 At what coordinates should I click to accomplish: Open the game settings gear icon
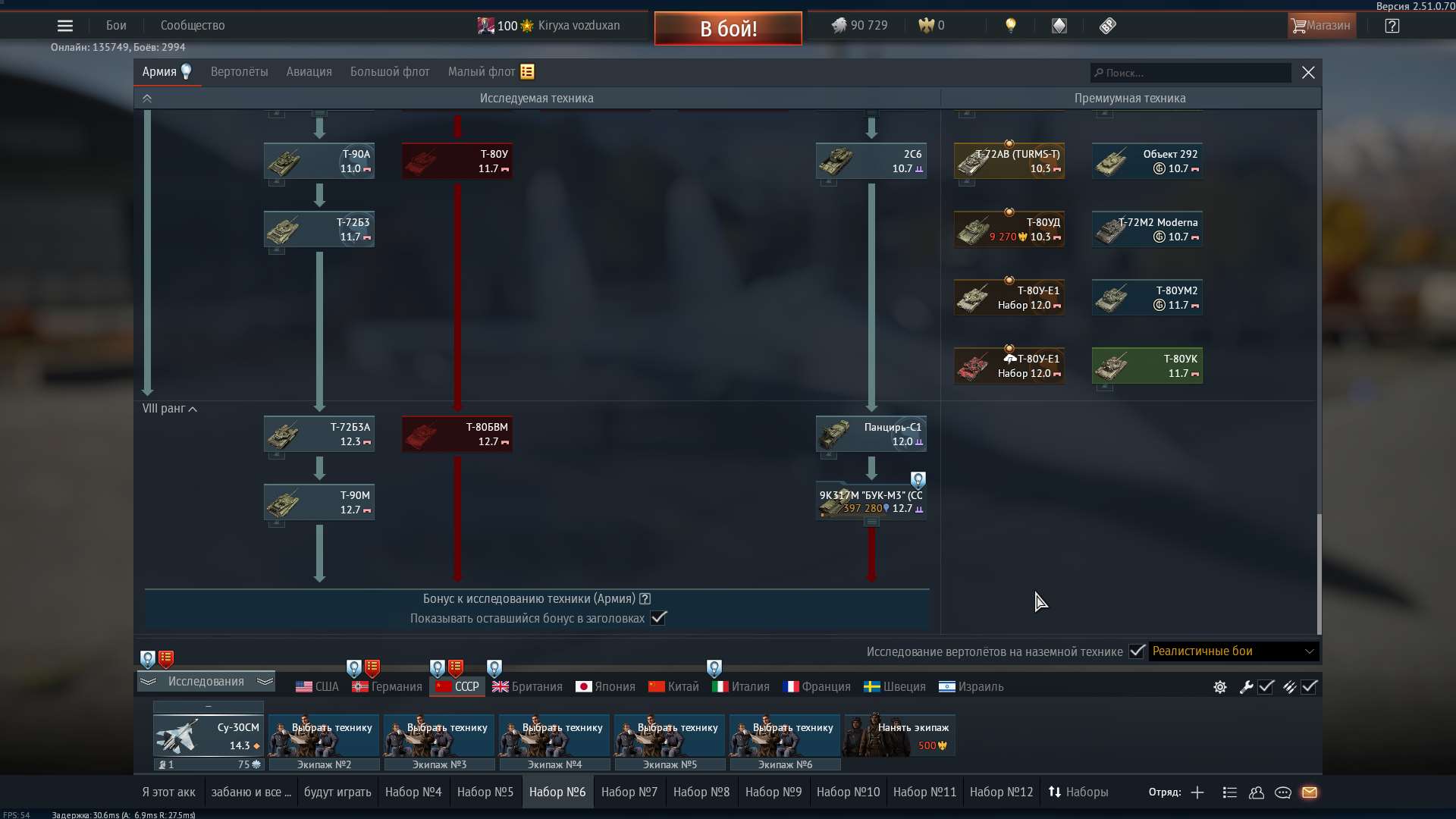(1219, 687)
